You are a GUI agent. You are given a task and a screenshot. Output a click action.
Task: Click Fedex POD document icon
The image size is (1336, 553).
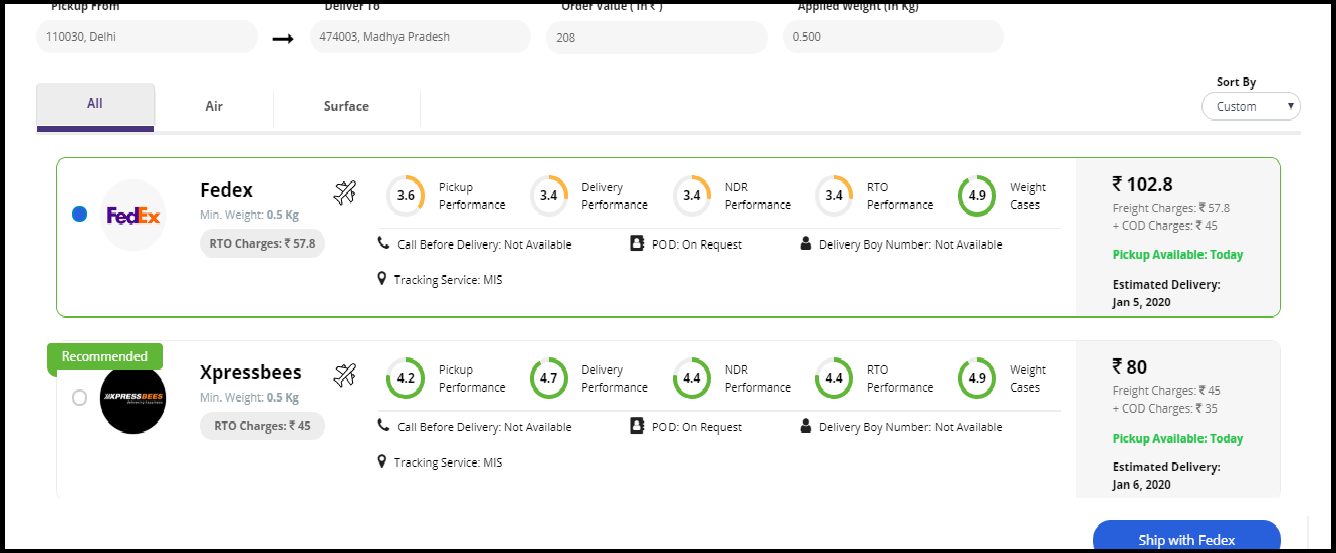tap(637, 243)
